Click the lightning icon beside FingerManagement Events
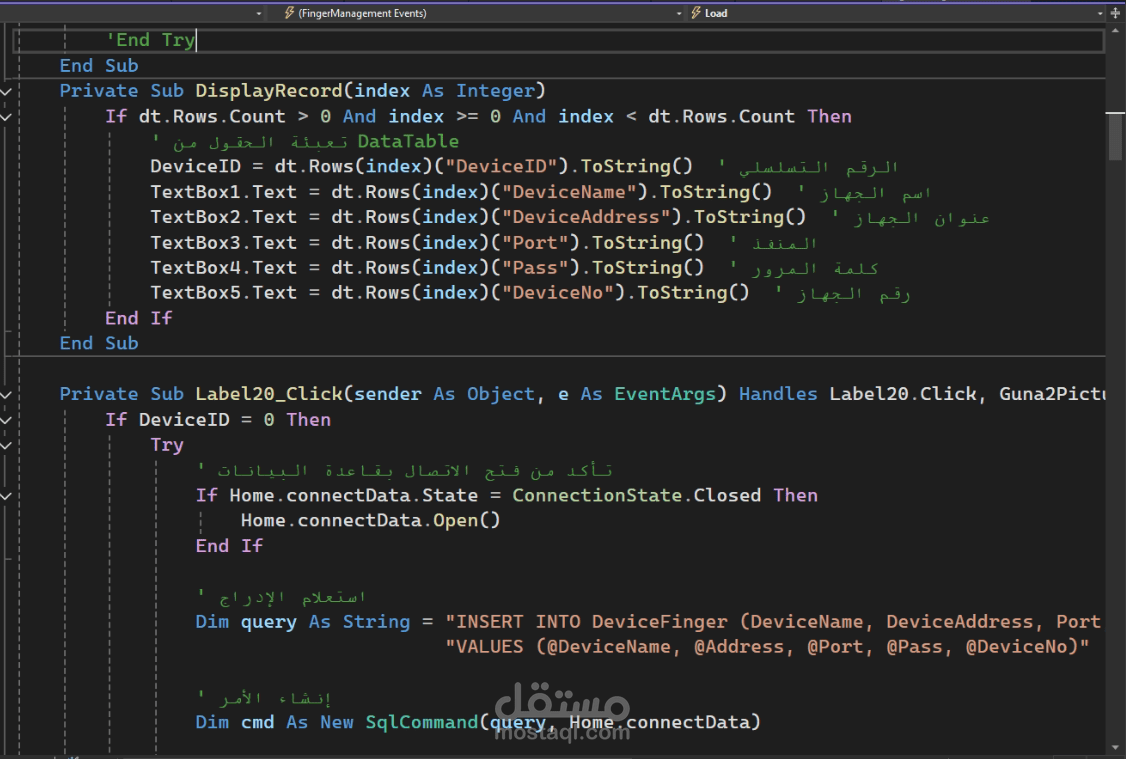Viewport: 1126px width, 759px height. click(289, 13)
